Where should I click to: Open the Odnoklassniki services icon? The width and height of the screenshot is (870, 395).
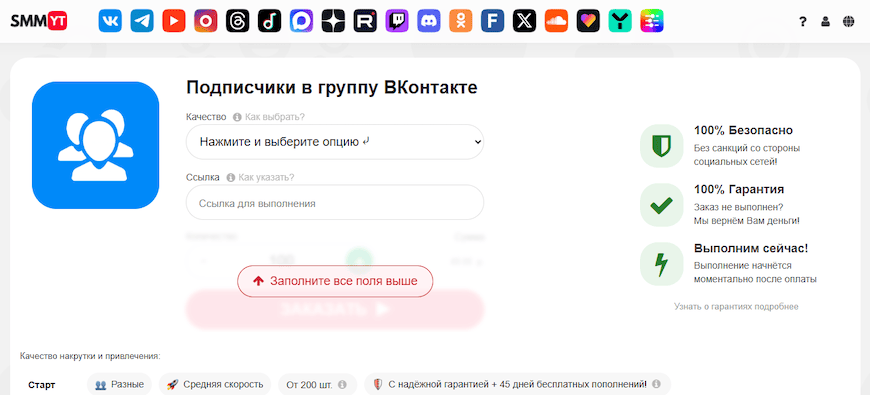[461, 21]
